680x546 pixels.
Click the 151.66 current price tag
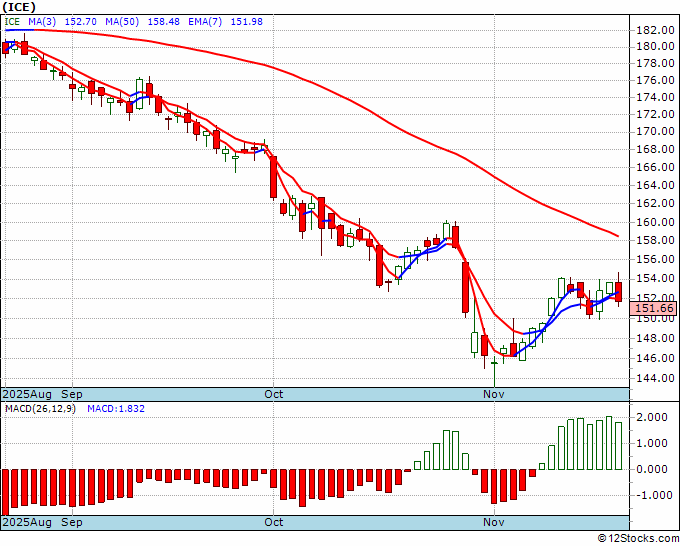654,308
